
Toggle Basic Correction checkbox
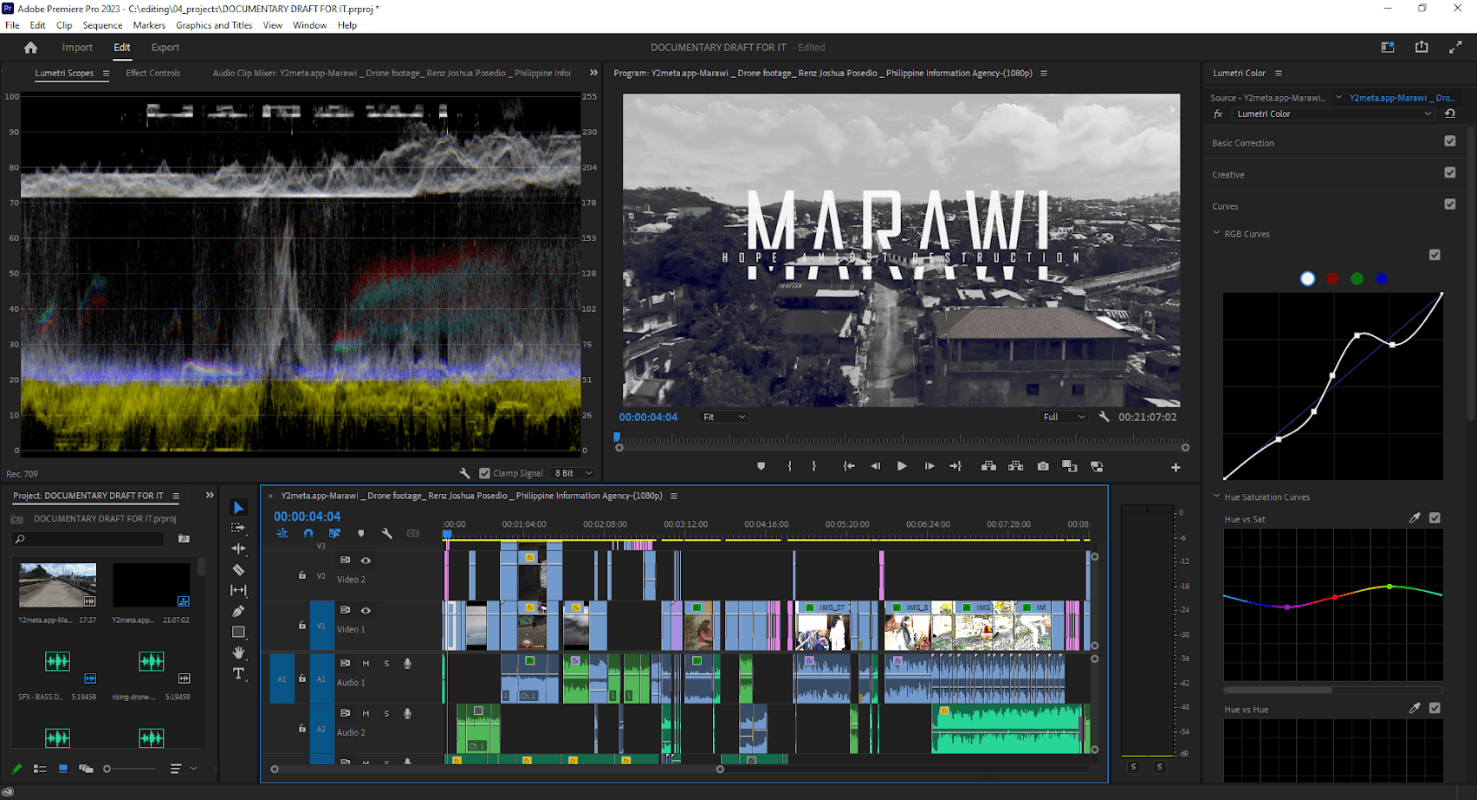(x=1450, y=142)
